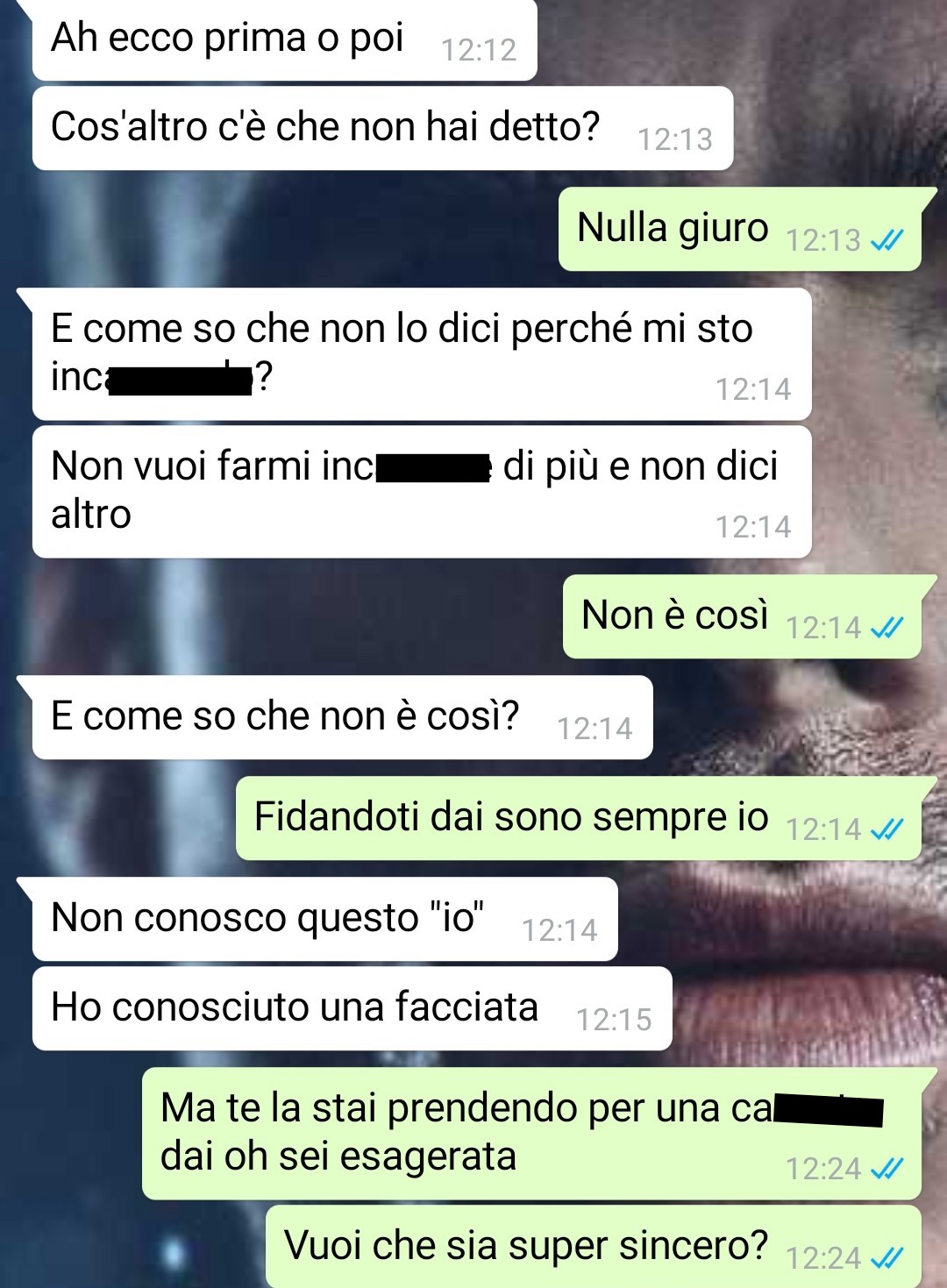Tap the 'Nulla giuro' sent message
Image resolution: width=947 pixels, height=1288 pixels.
pyautogui.click(x=740, y=229)
